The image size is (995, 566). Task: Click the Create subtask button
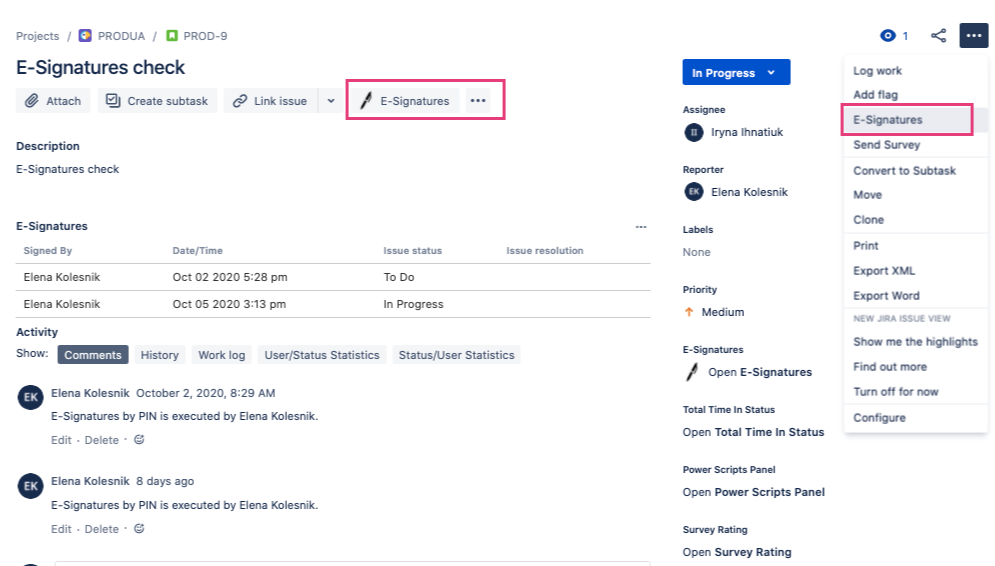[x=157, y=101]
